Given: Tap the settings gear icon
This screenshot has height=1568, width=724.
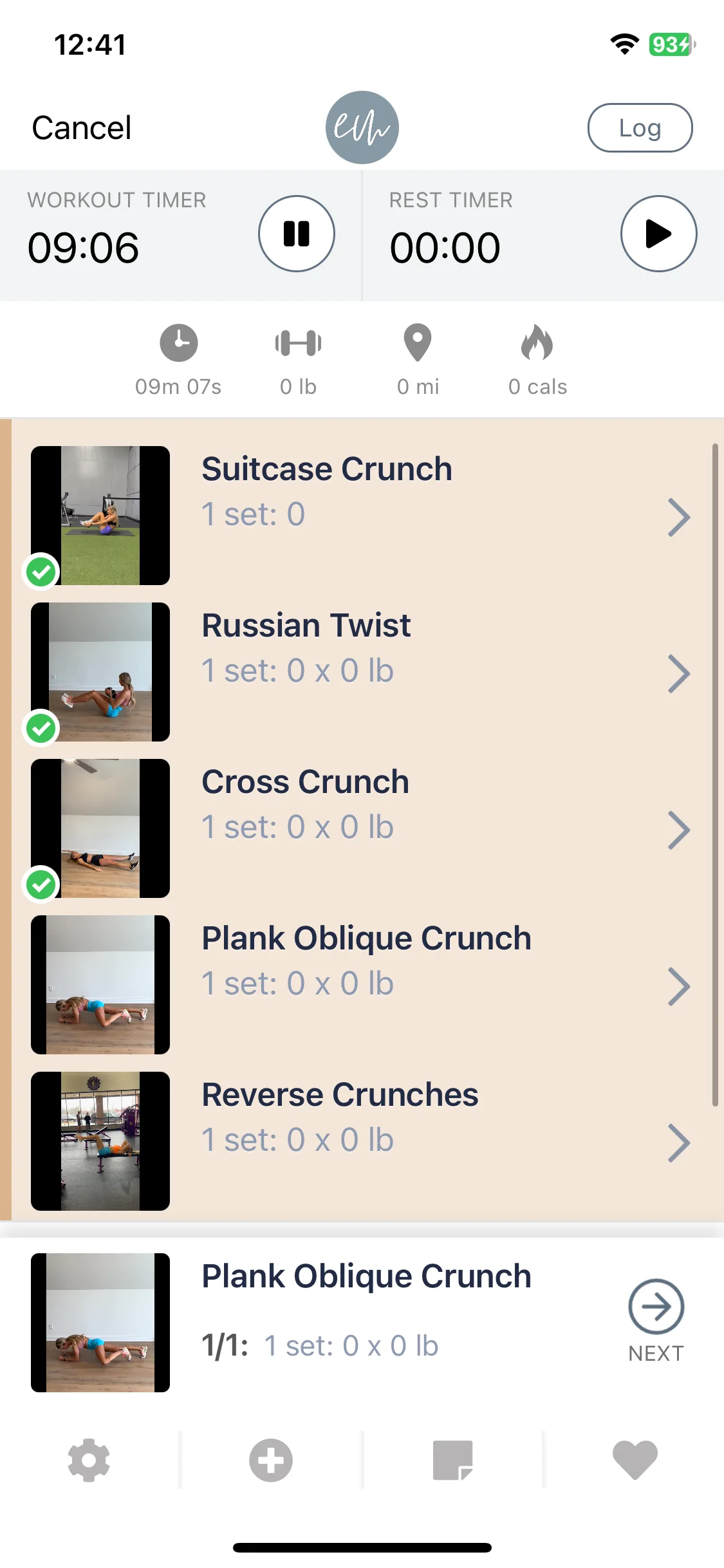Looking at the screenshot, I should [x=89, y=1460].
